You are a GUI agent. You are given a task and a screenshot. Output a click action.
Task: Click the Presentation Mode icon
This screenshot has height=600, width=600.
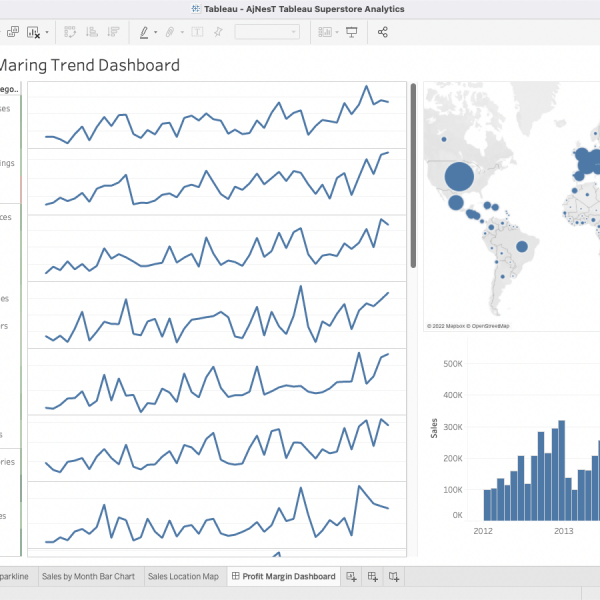[351, 32]
